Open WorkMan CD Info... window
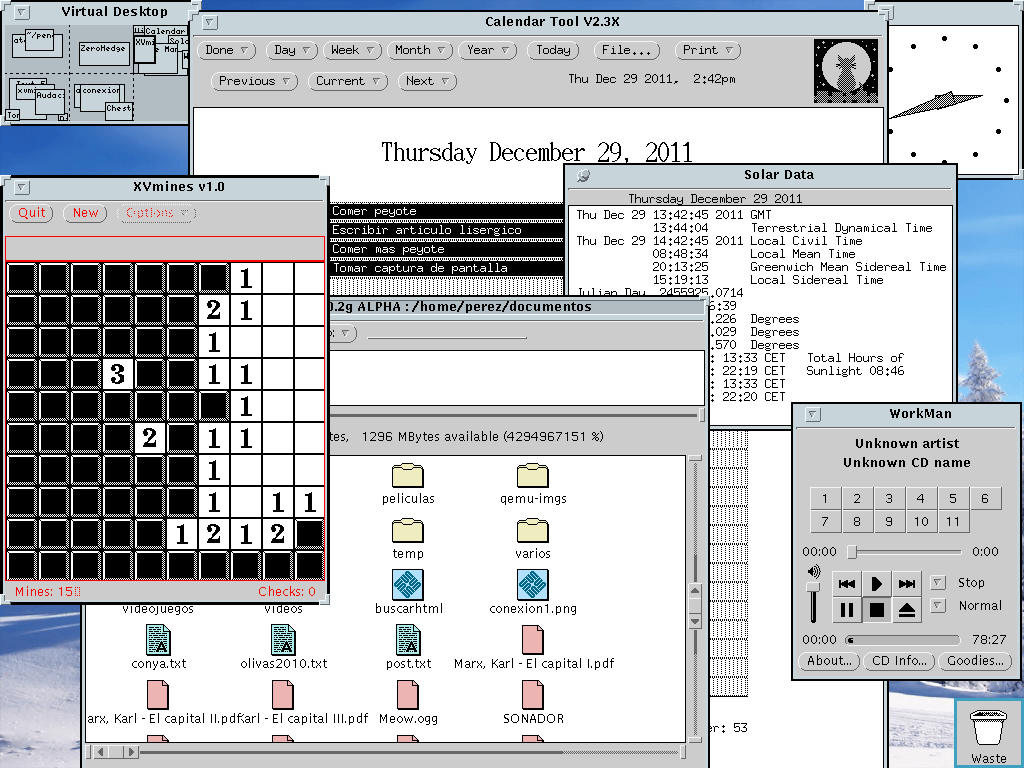Screen dimensions: 1024x768 899,661
